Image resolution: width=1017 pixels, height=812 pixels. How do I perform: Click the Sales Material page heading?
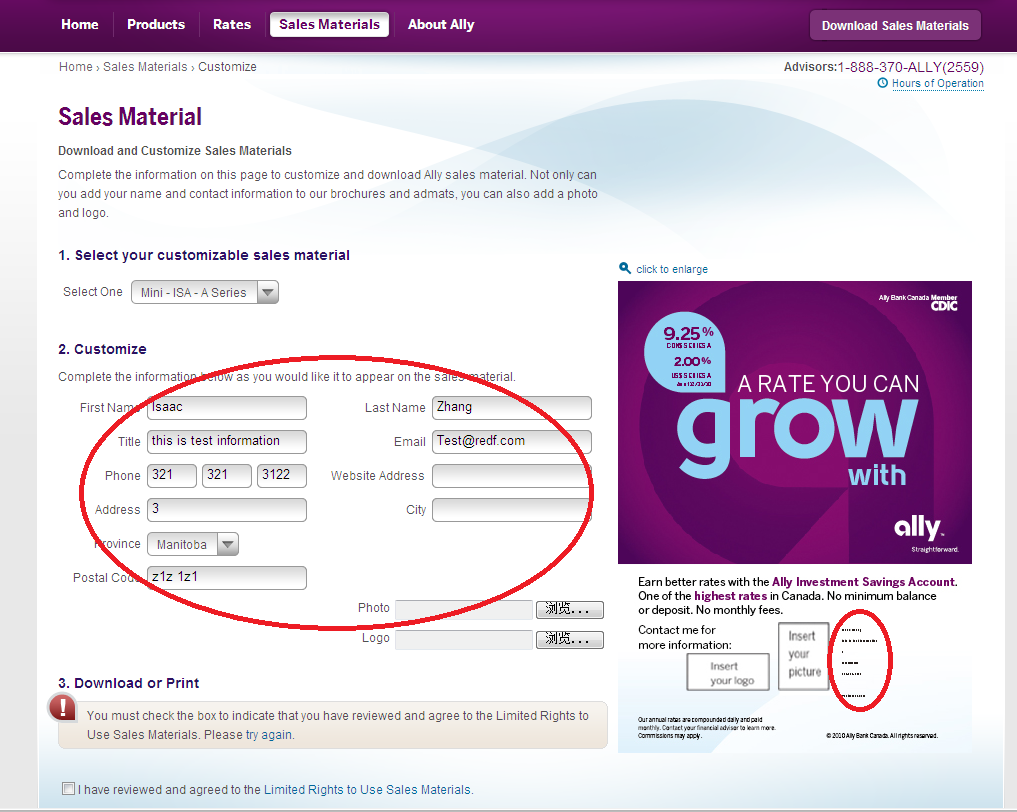tap(130, 117)
